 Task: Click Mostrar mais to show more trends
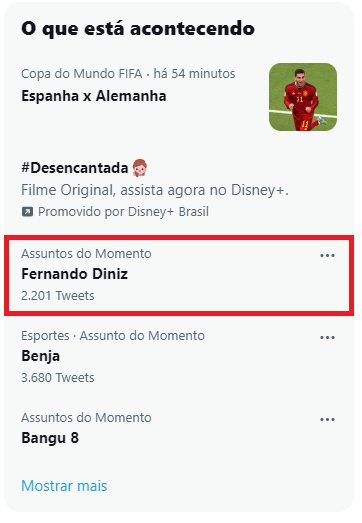coord(64,486)
